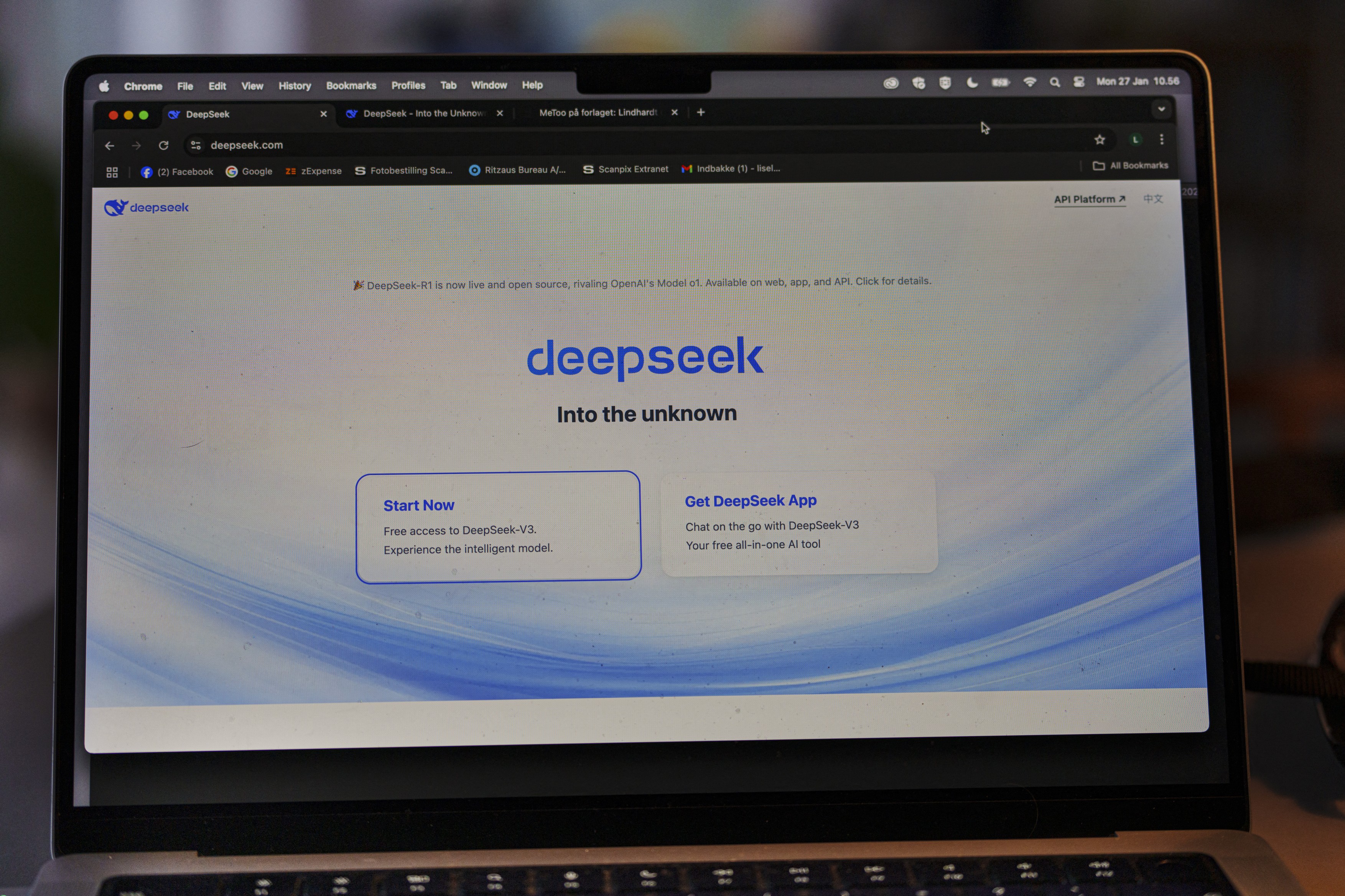Expand the tab search chevron
Screen dimensions: 1345x896
1162,109
